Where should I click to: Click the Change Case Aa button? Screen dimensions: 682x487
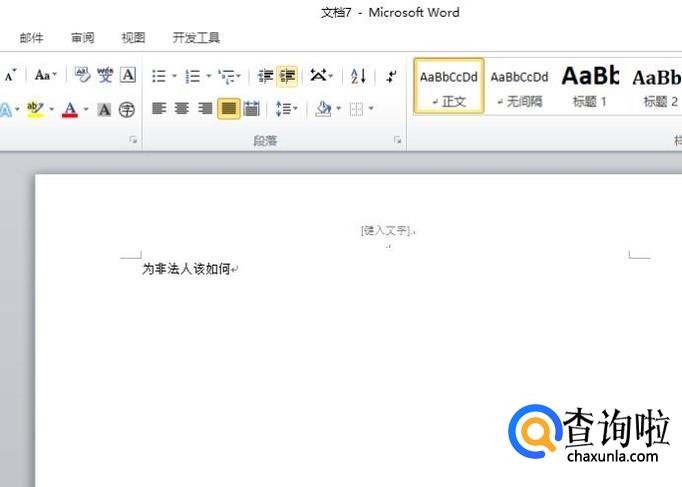pos(45,75)
